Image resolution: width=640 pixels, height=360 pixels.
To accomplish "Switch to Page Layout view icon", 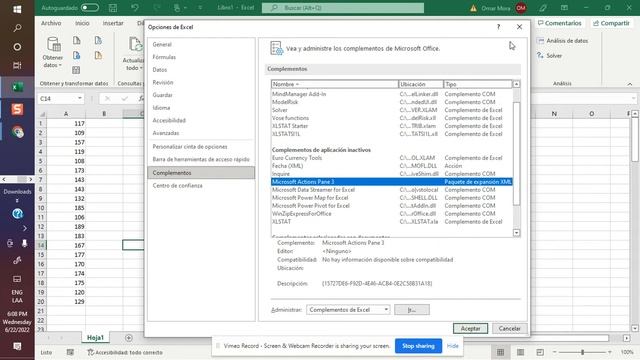I will pyautogui.click(x=520, y=352).
